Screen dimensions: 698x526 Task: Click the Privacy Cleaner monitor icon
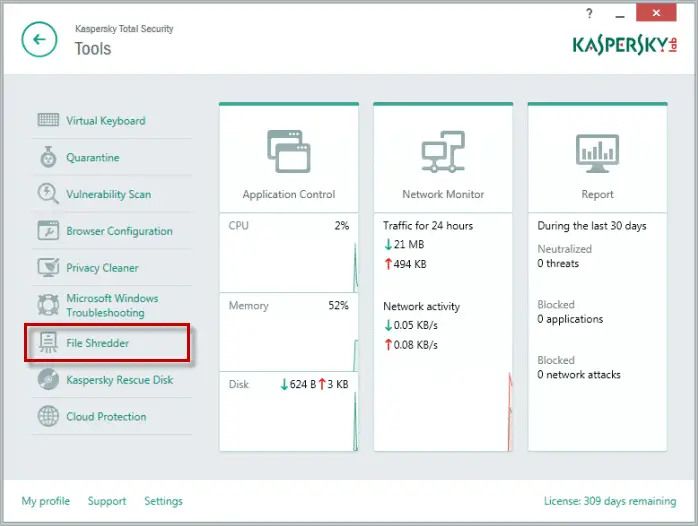pyautogui.click(x=48, y=267)
